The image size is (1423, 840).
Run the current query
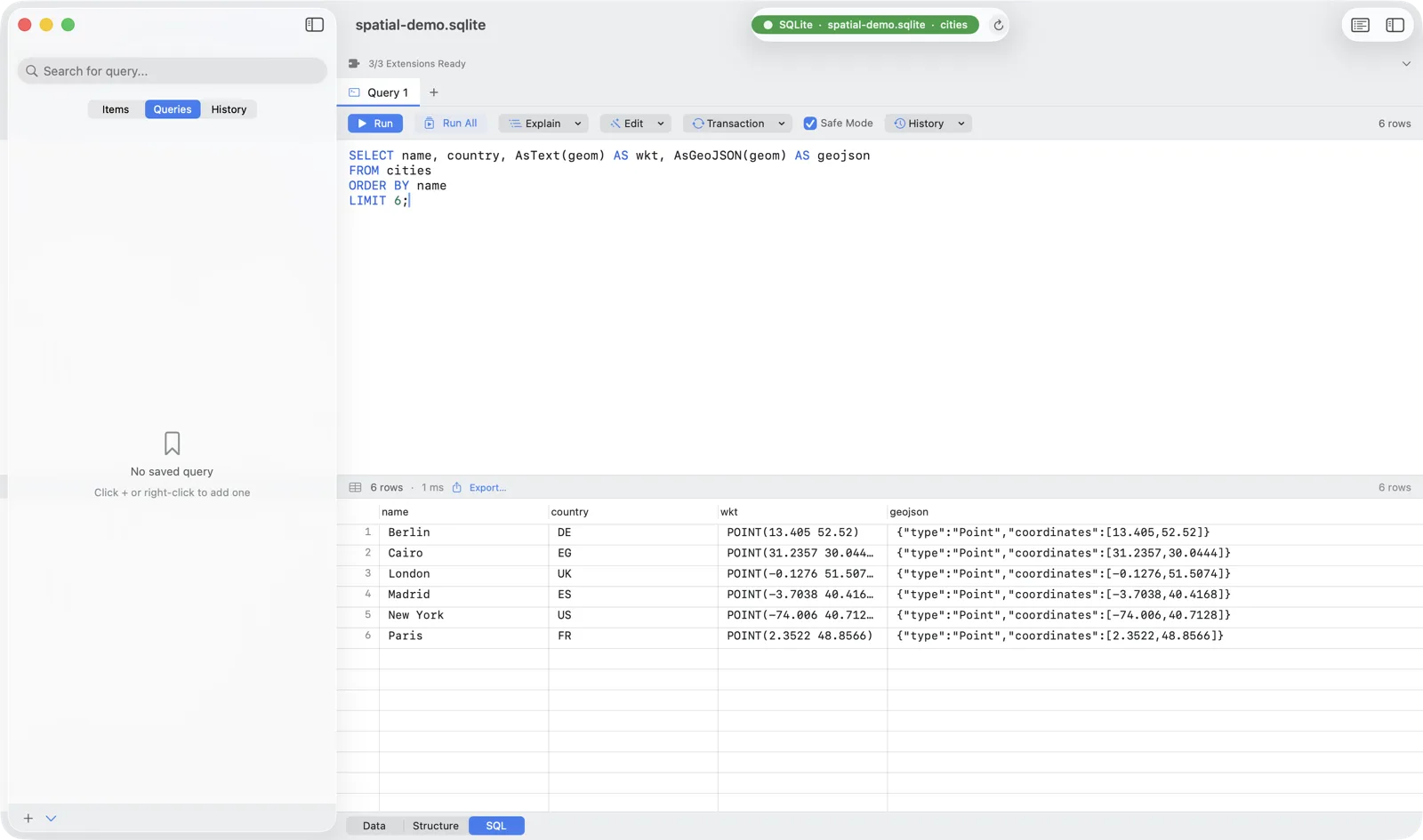click(x=375, y=124)
